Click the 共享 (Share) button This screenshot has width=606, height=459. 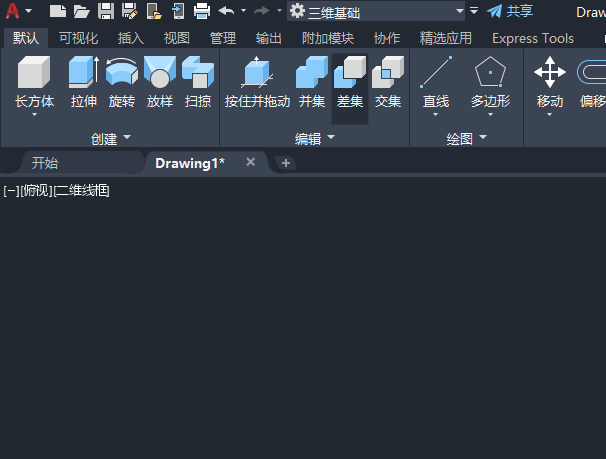pos(509,11)
